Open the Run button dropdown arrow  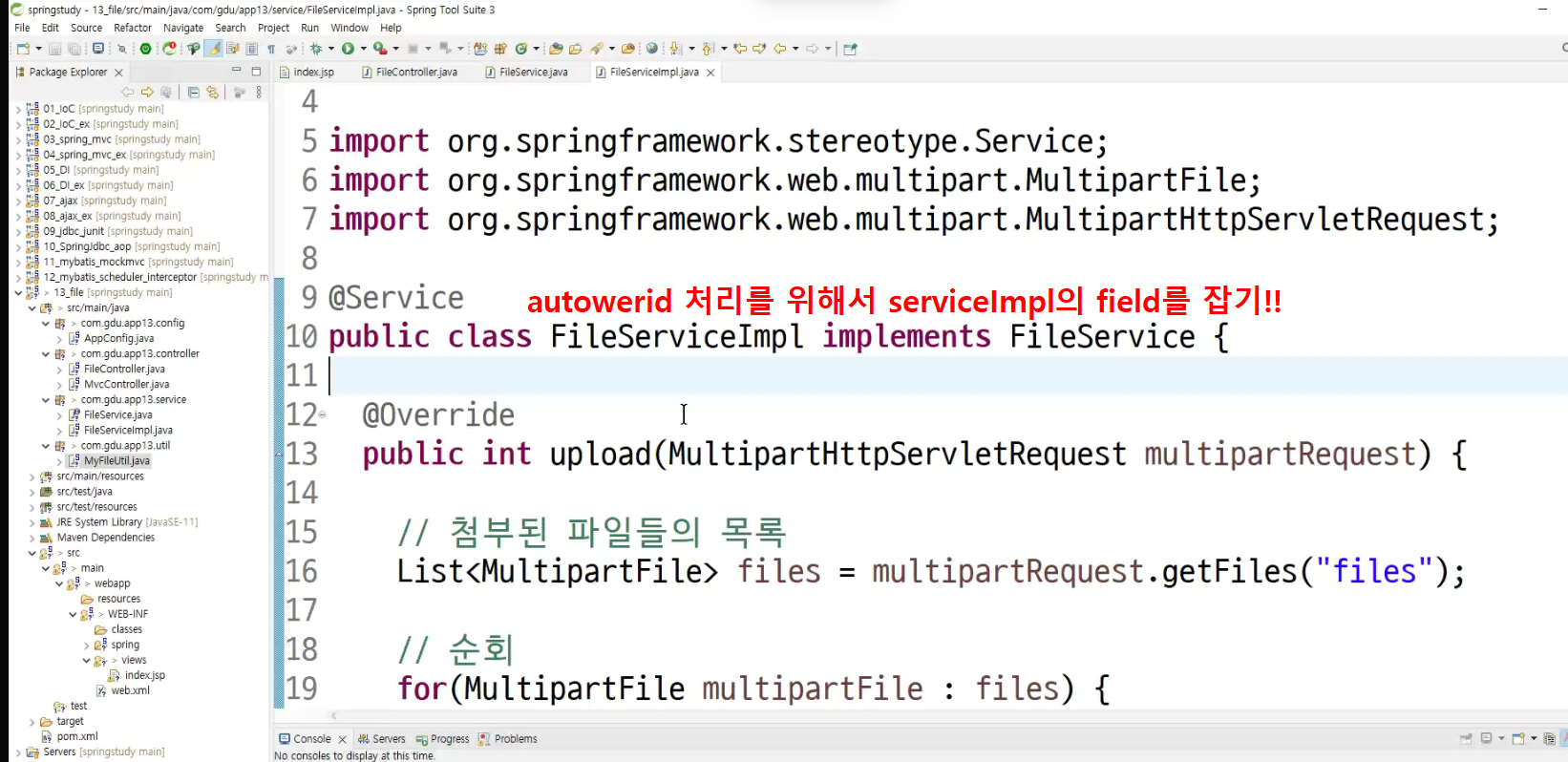[x=363, y=49]
